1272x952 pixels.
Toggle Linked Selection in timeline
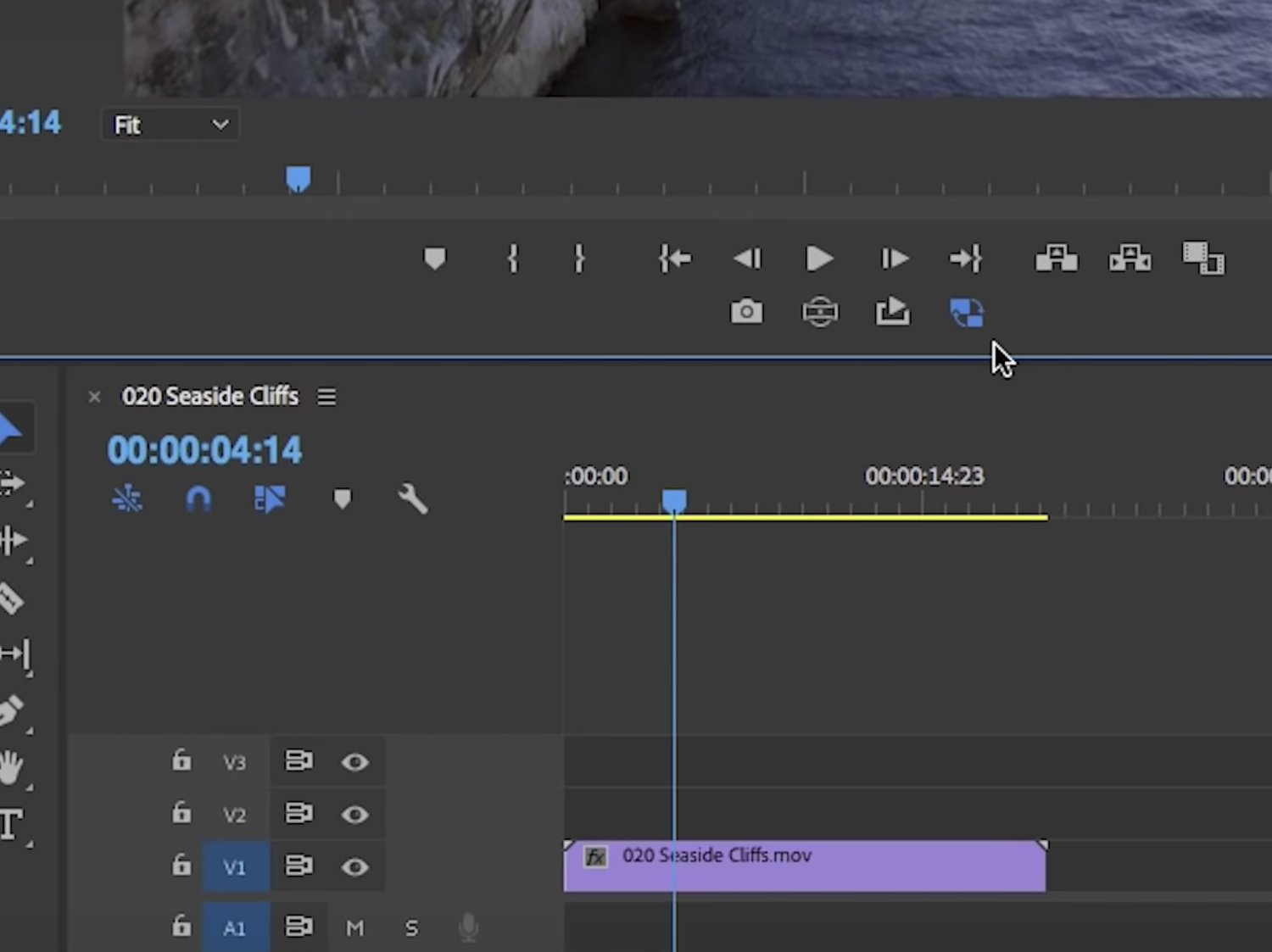pyautogui.click(x=269, y=499)
